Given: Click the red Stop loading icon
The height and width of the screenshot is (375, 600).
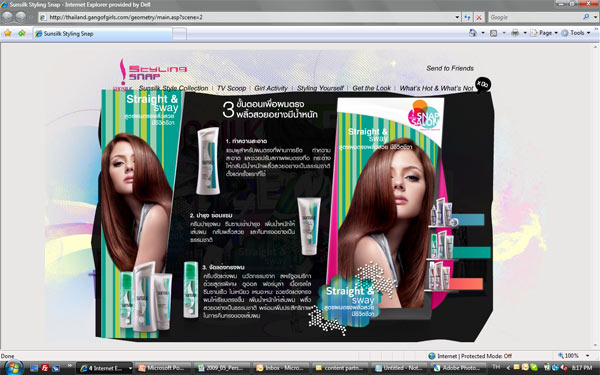Looking at the screenshot, I should click(x=479, y=17).
